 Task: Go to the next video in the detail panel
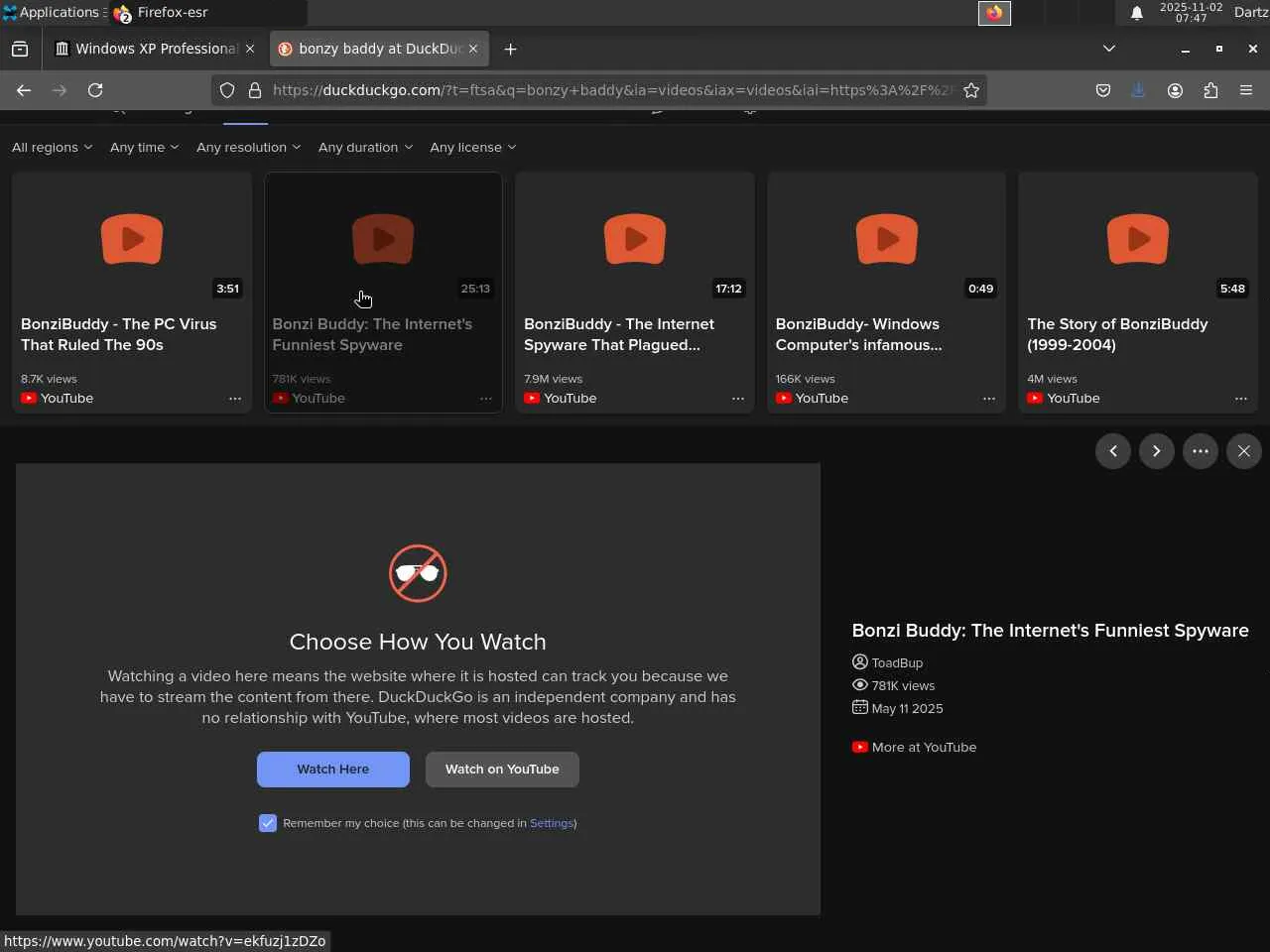coord(1157,451)
